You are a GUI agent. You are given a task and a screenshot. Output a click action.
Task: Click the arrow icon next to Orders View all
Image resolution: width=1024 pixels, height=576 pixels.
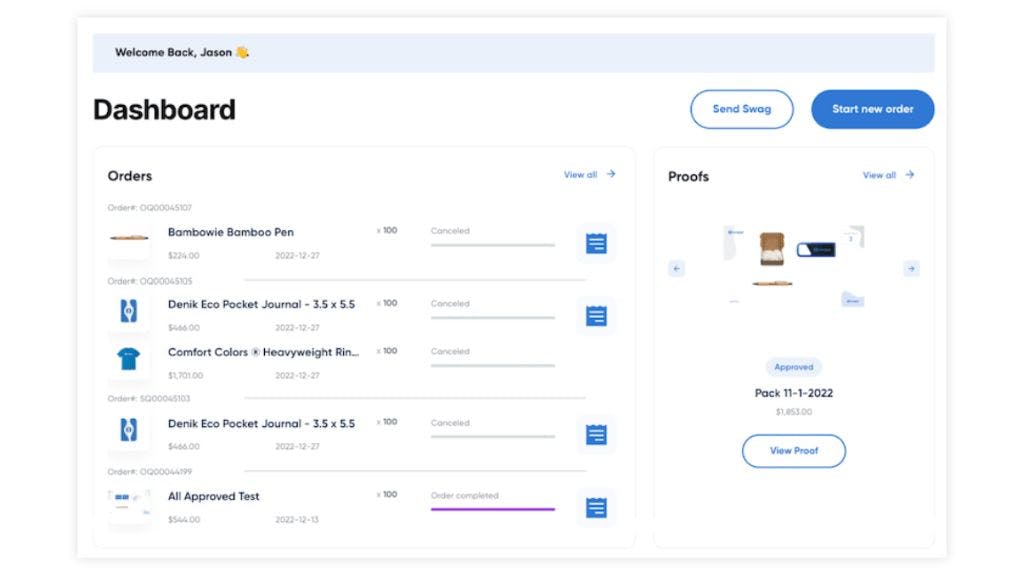click(613, 174)
